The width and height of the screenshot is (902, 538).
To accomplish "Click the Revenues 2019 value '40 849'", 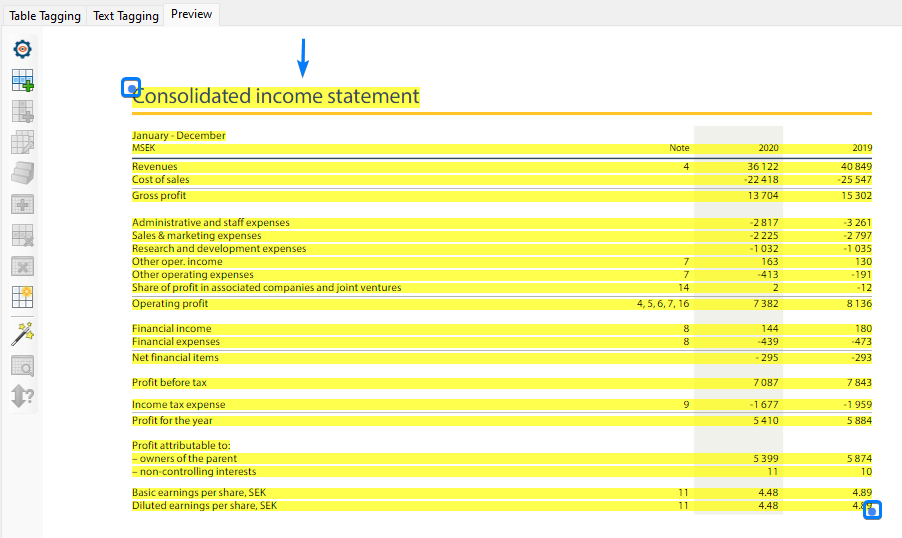I will click(x=856, y=166).
